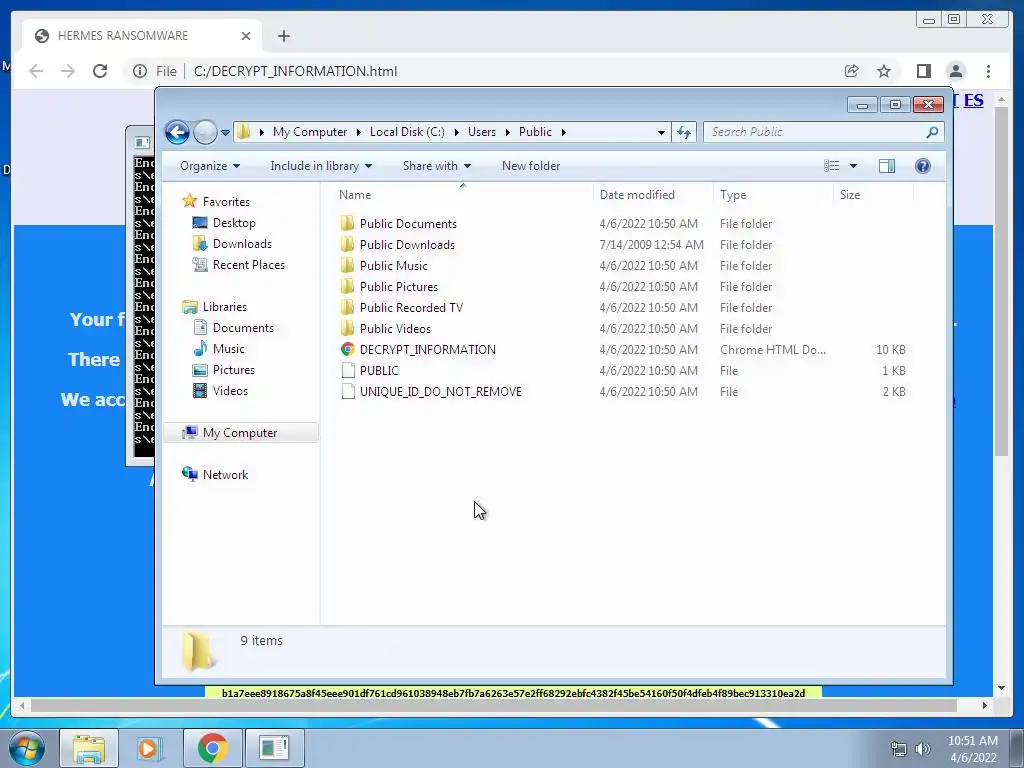Click the Chrome page vertical scrollbar

[x=1002, y=281]
